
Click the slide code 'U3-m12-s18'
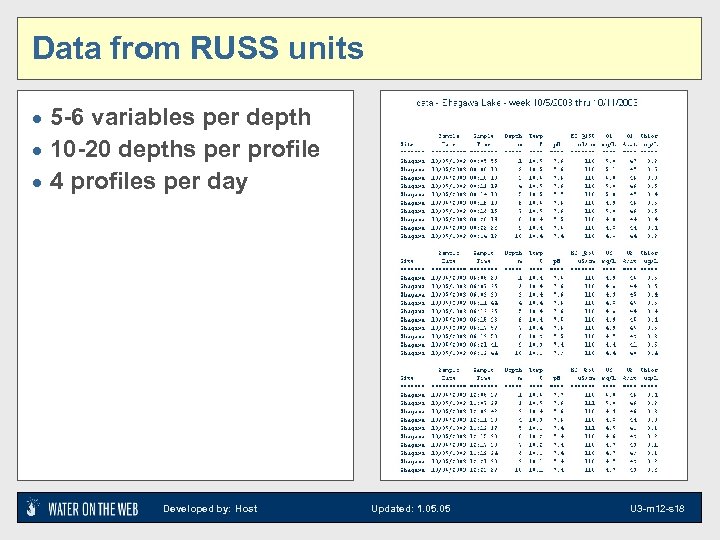point(657,508)
